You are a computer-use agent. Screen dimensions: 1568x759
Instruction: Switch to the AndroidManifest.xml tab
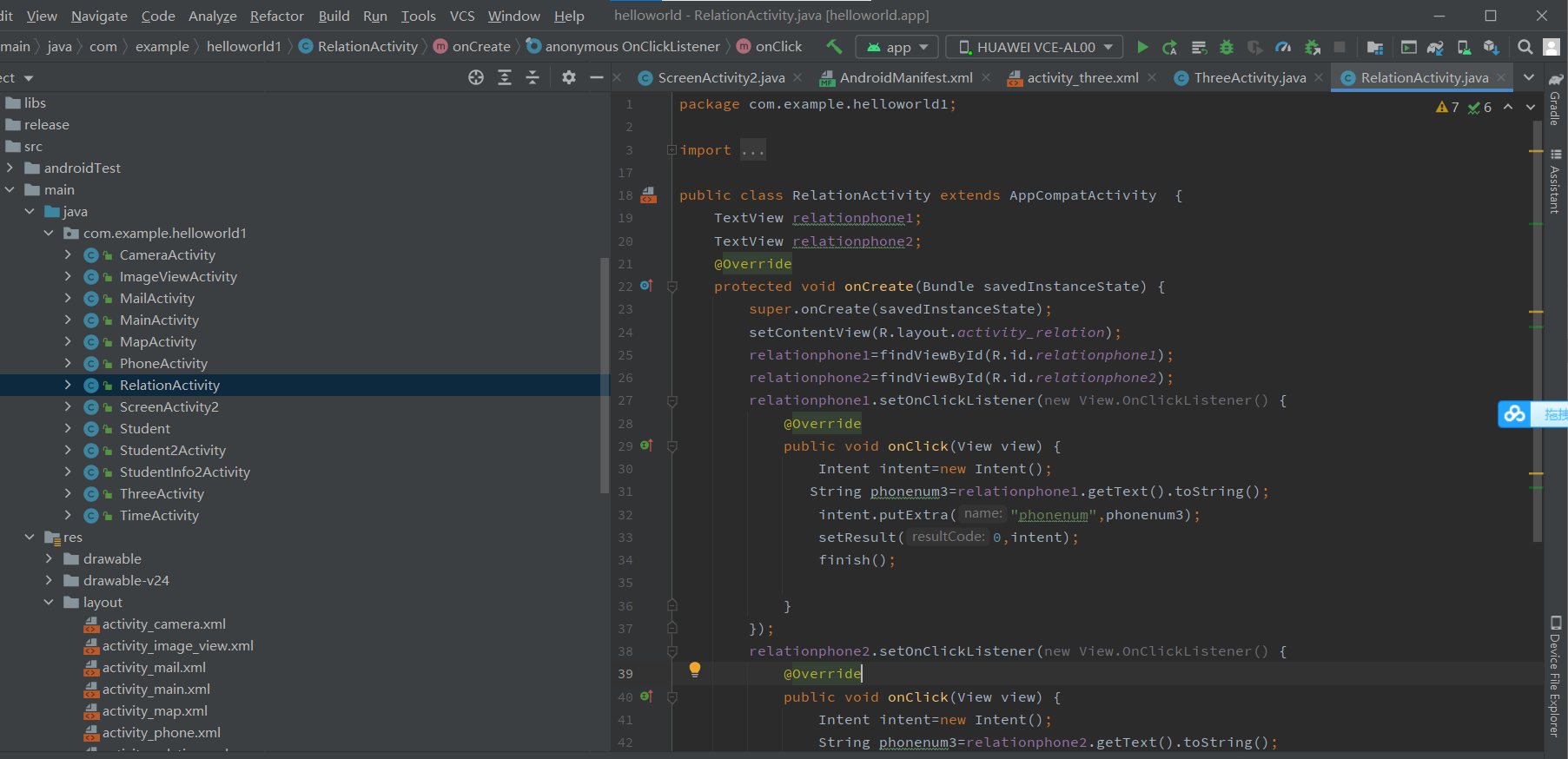905,77
